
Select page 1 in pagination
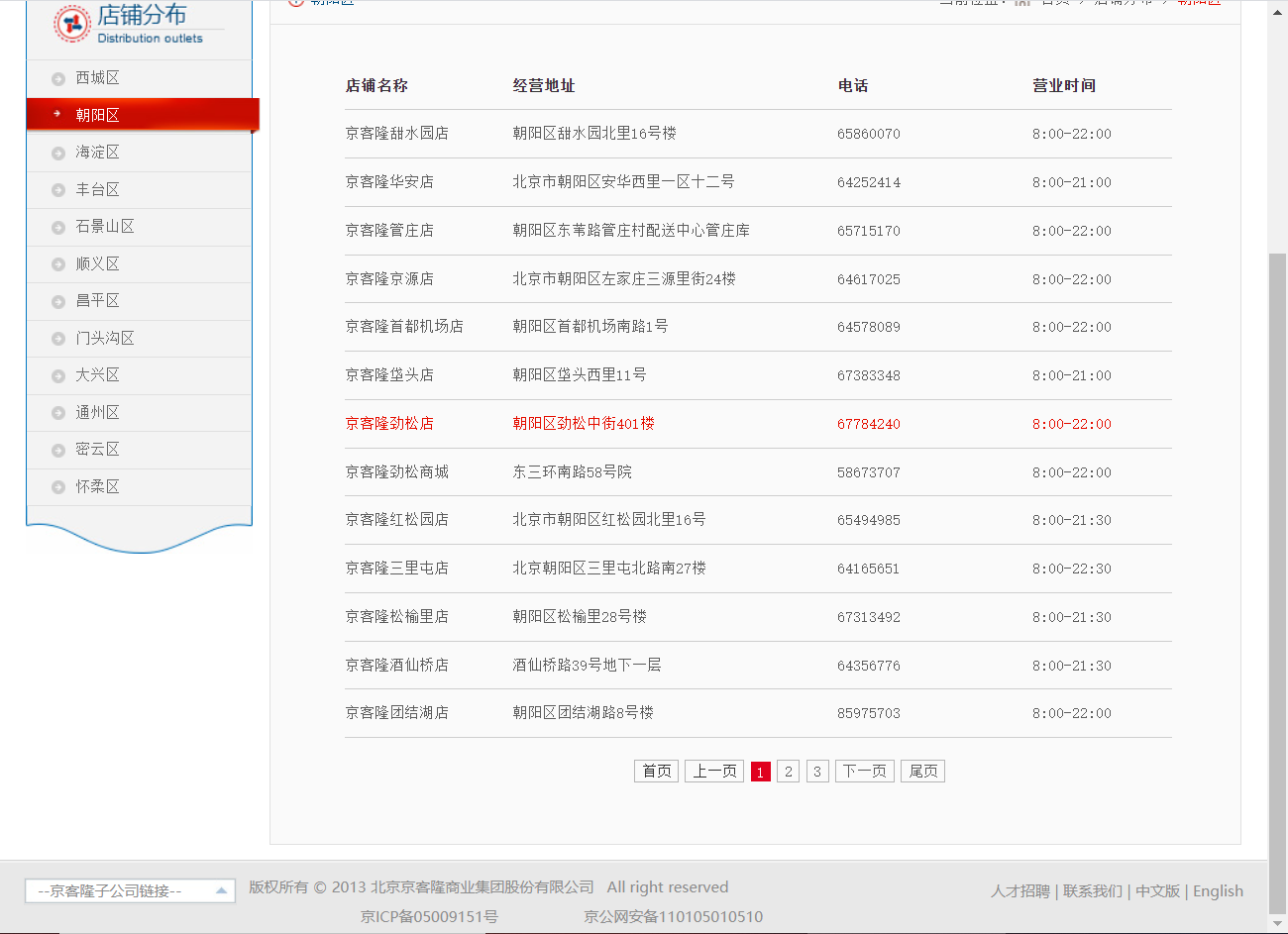point(760,772)
